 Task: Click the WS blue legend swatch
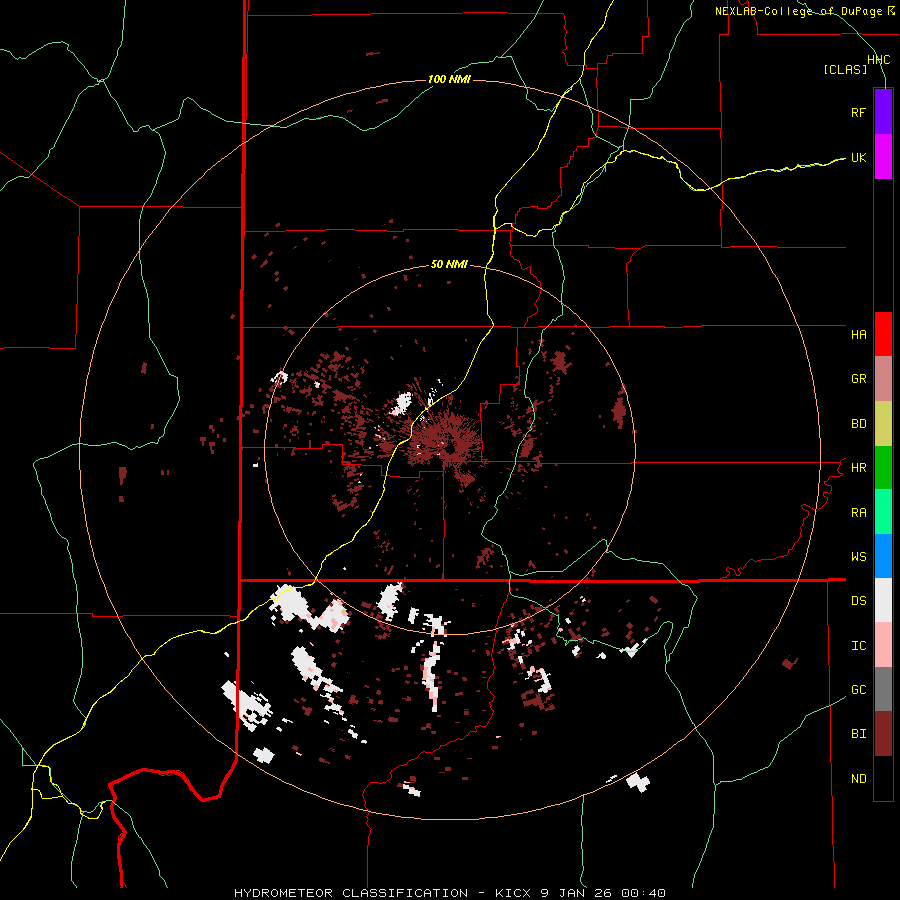[x=883, y=556]
